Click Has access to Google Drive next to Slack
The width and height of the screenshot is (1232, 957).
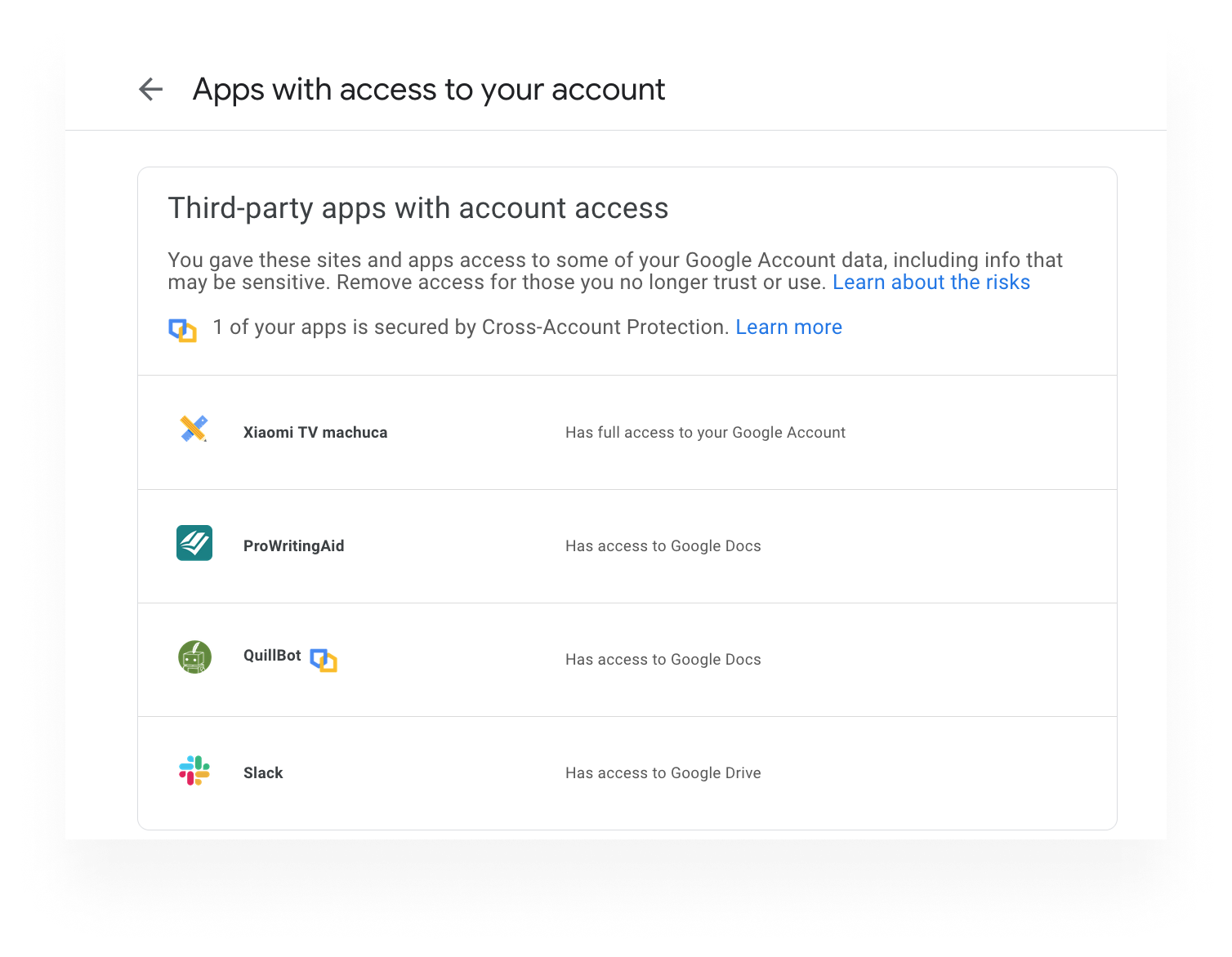[x=663, y=772]
